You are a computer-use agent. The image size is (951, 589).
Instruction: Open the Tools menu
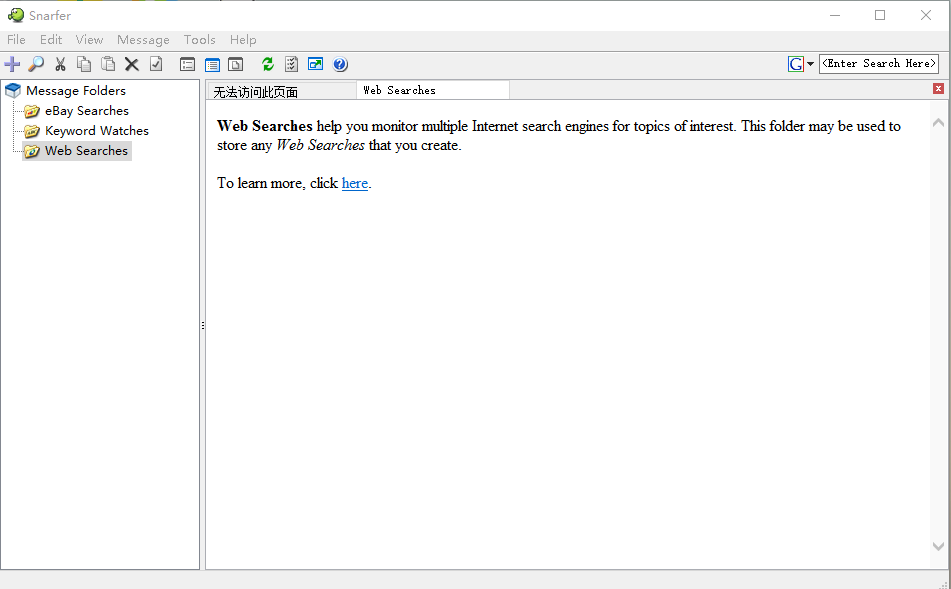[199, 40]
